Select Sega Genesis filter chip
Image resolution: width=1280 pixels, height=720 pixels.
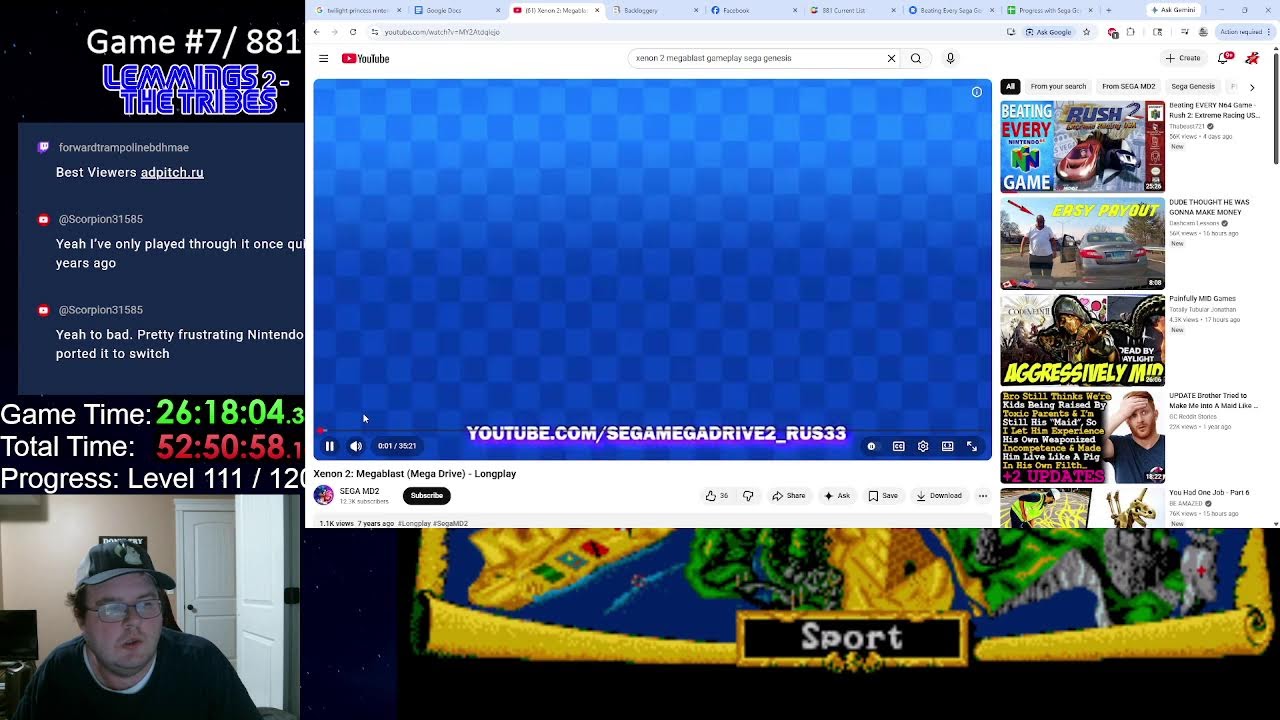tap(1193, 87)
